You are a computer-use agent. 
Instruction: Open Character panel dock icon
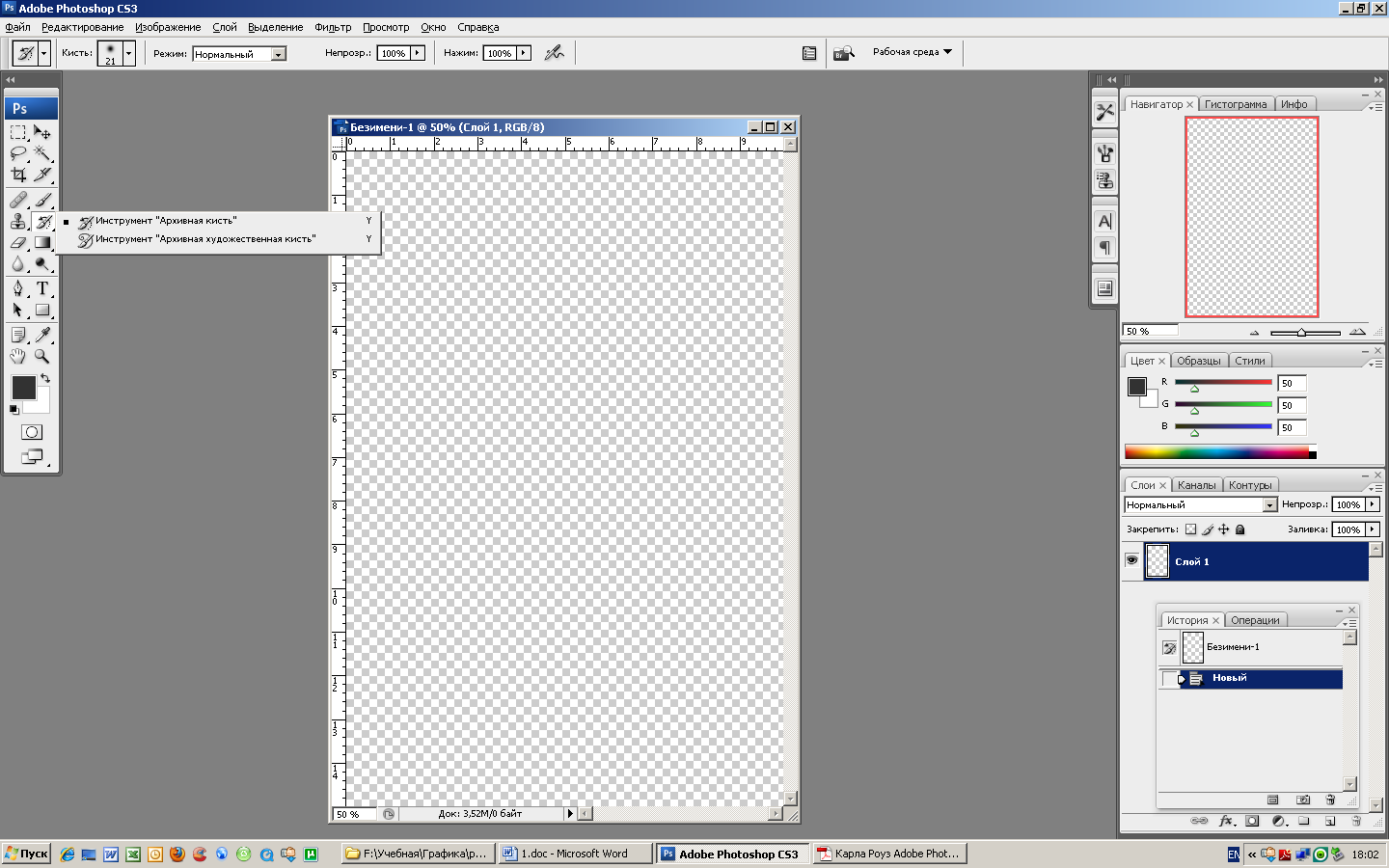1105,221
